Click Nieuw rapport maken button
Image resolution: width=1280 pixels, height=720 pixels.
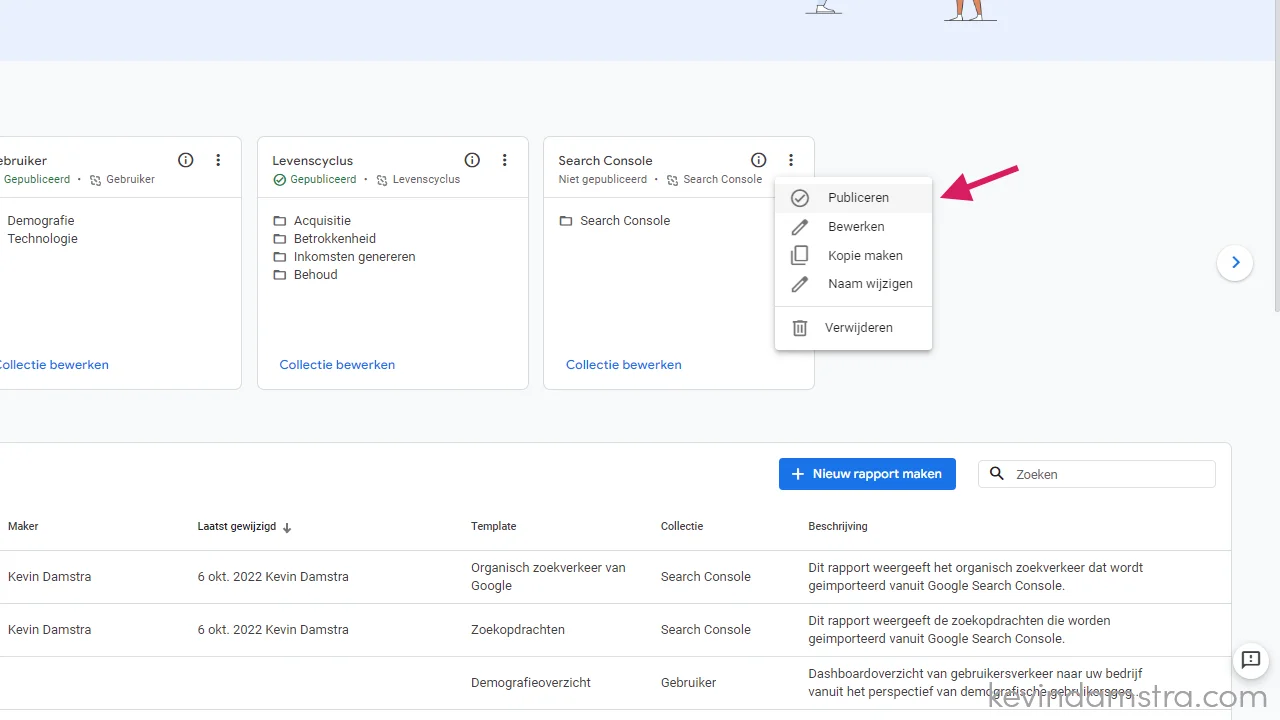click(x=867, y=474)
